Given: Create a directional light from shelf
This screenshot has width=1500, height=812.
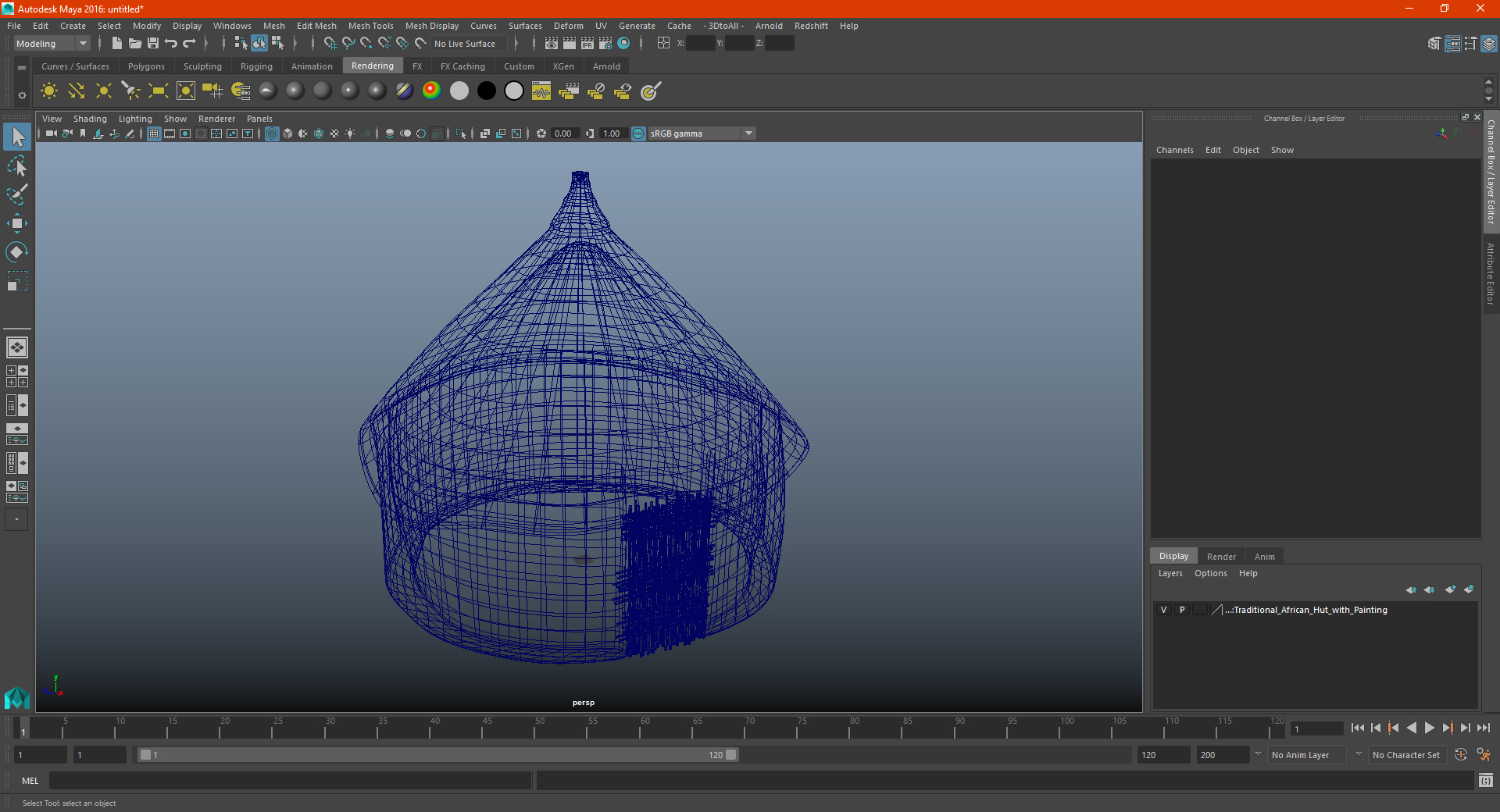Looking at the screenshot, I should (77, 91).
